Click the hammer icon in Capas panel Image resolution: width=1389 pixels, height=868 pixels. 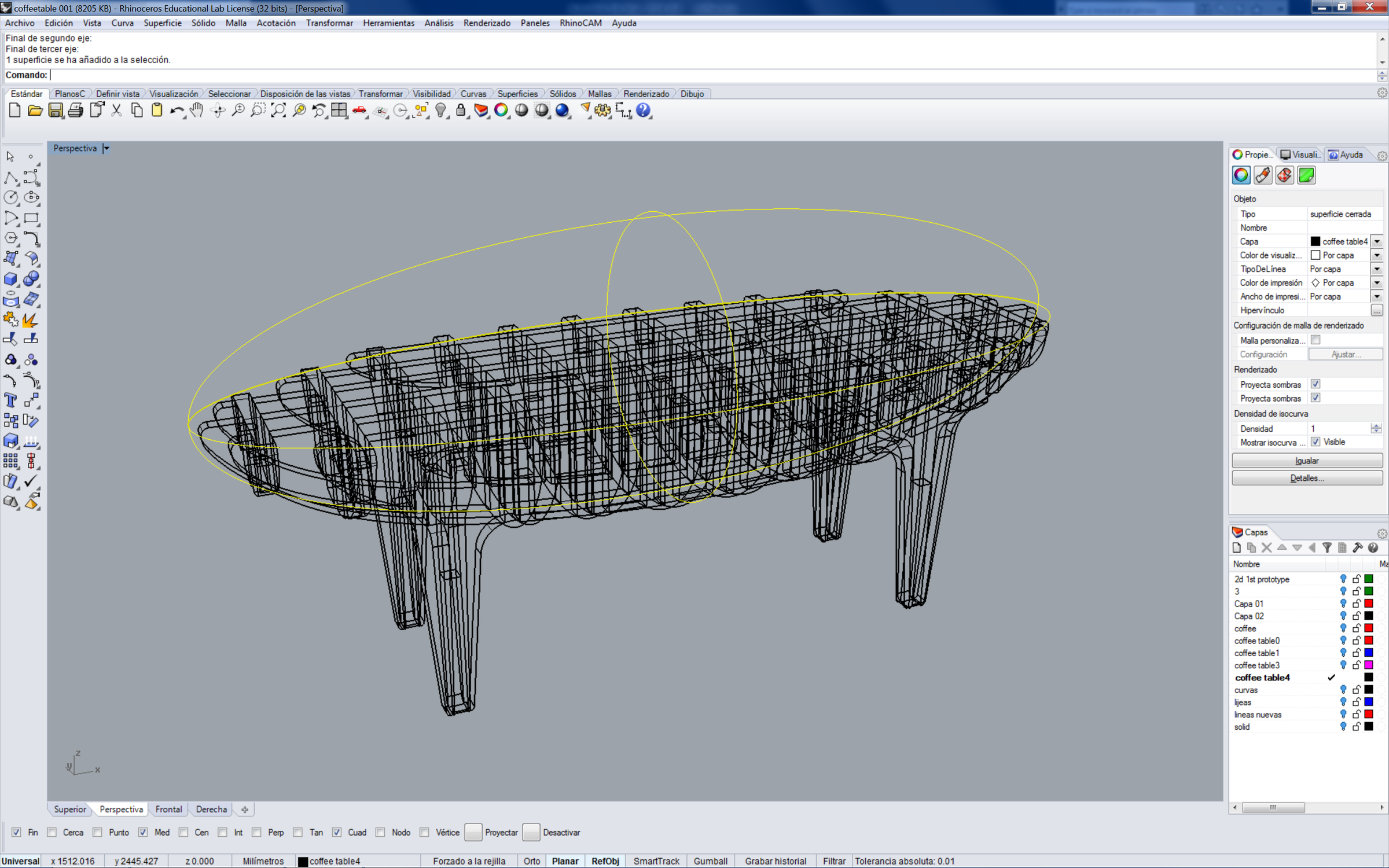point(1358,547)
